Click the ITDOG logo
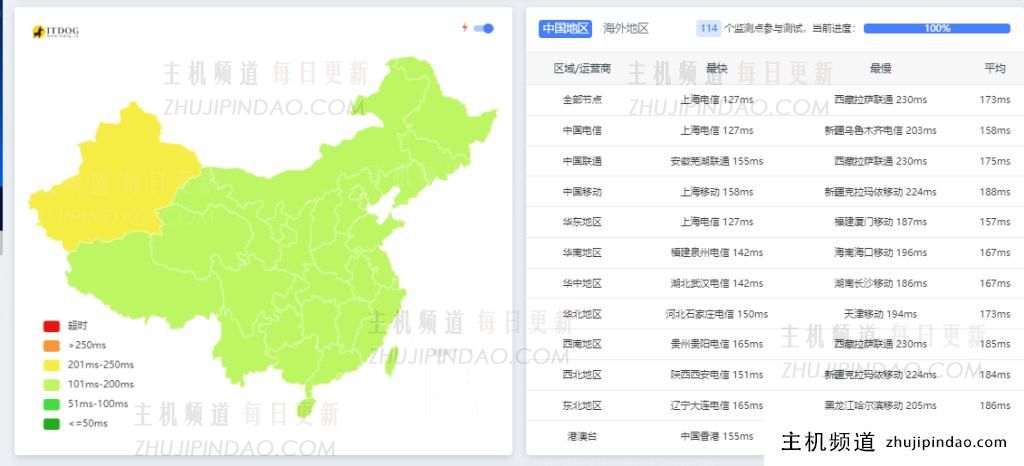This screenshot has height=466, width=1024. tap(55, 32)
